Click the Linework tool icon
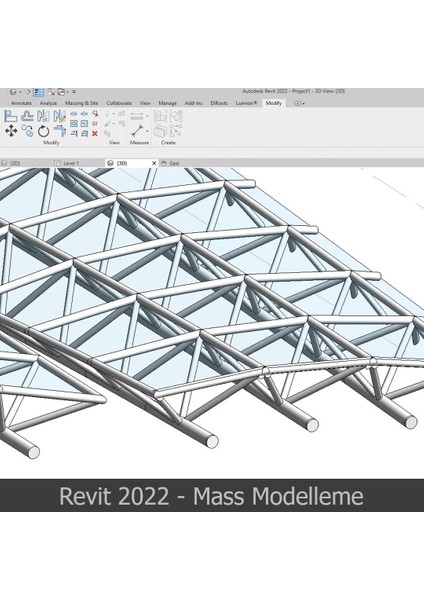The width and height of the screenshot is (424, 600). (122, 124)
